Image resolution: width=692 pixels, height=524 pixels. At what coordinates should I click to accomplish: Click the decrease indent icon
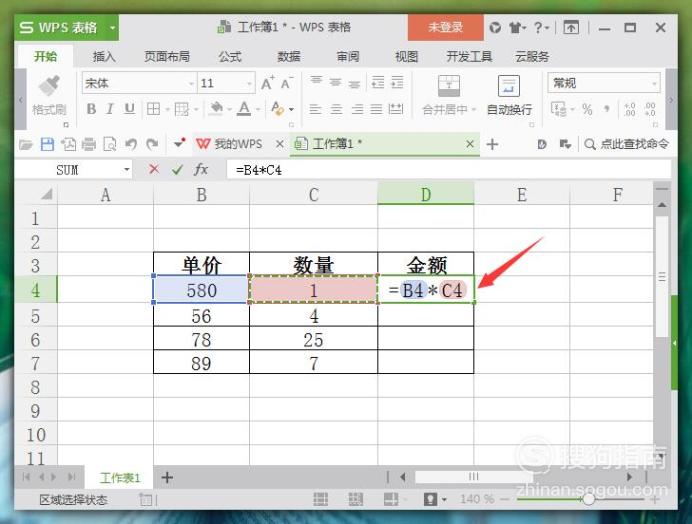coord(378,82)
